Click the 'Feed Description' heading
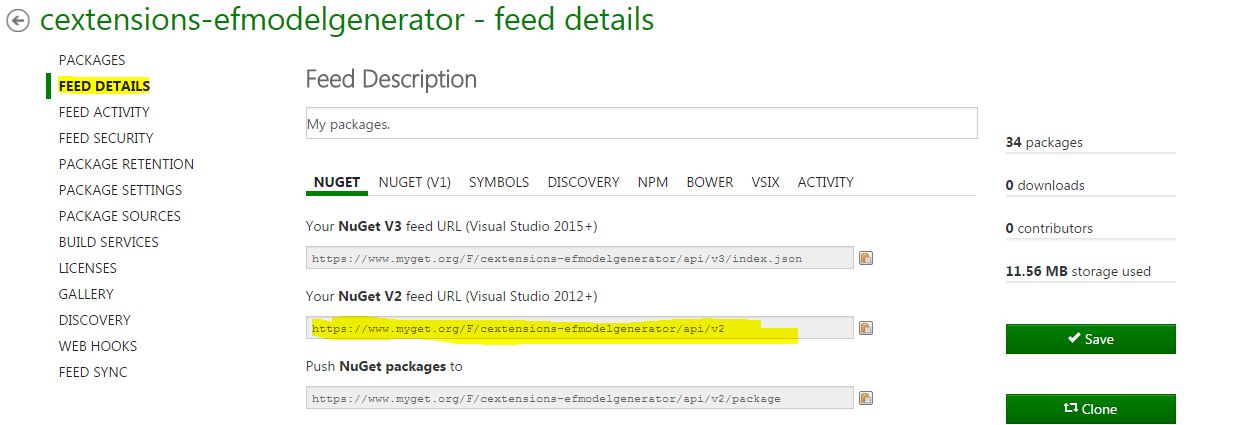Screen dimensions: 1234x425 tap(391, 79)
